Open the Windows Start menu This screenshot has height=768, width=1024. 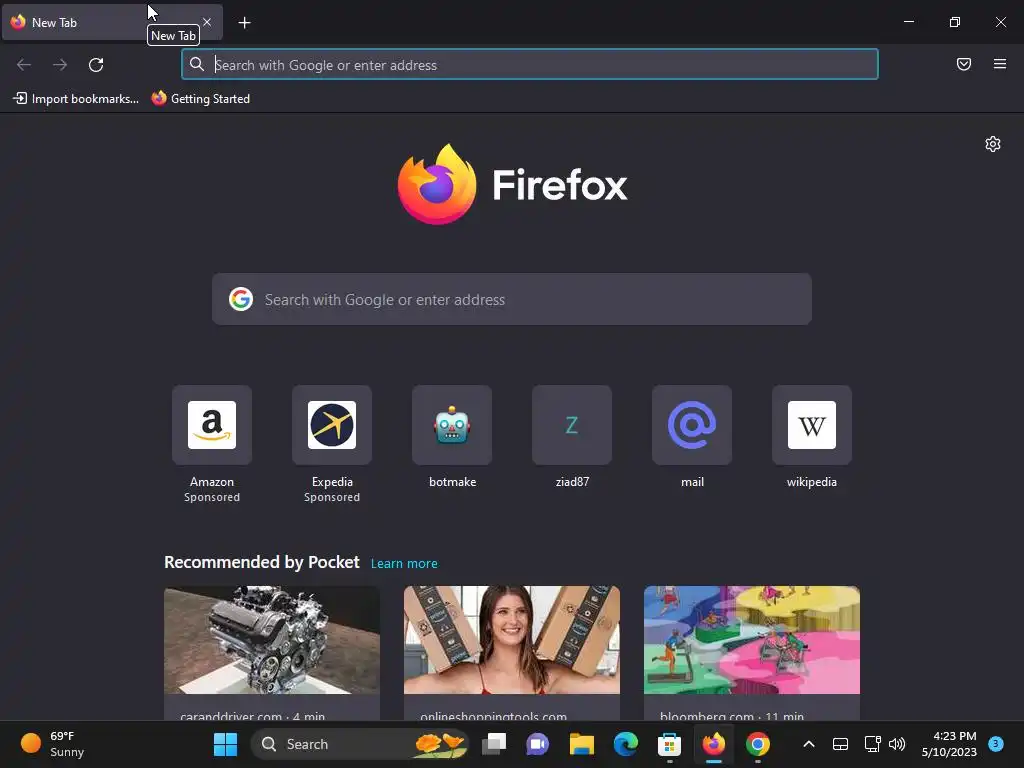tap(225, 744)
